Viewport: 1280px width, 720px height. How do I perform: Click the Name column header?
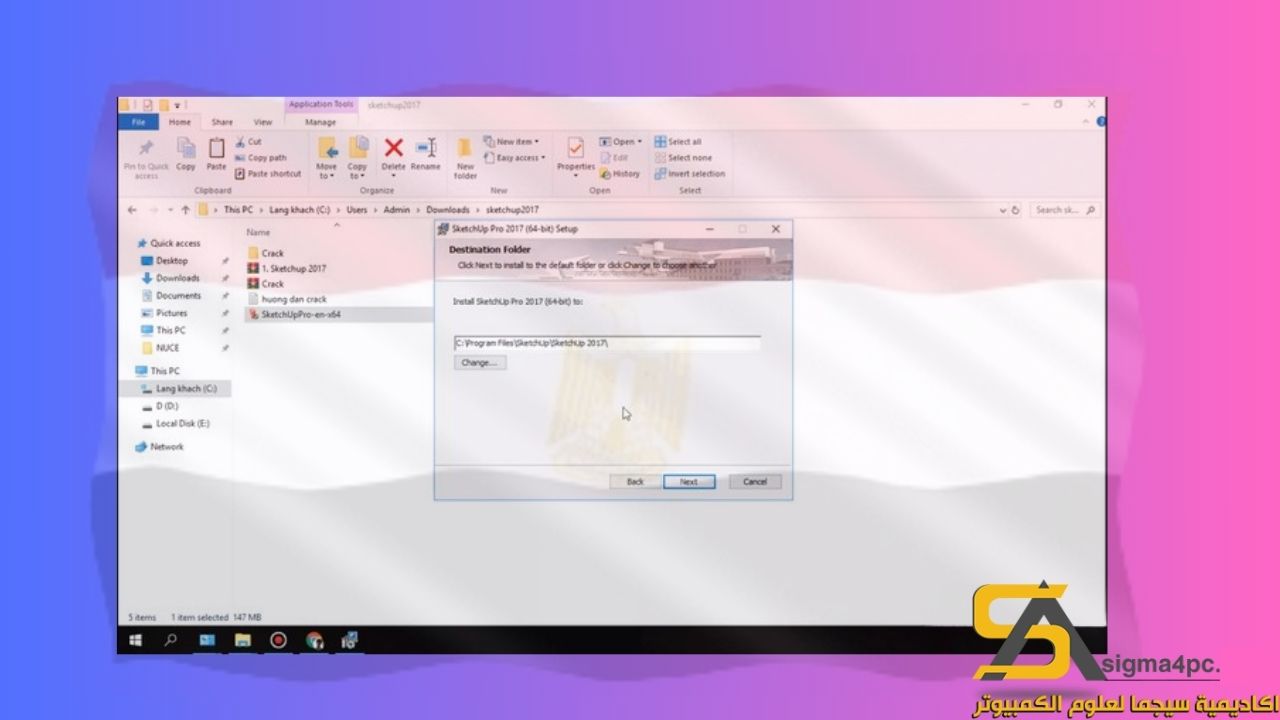pos(258,232)
